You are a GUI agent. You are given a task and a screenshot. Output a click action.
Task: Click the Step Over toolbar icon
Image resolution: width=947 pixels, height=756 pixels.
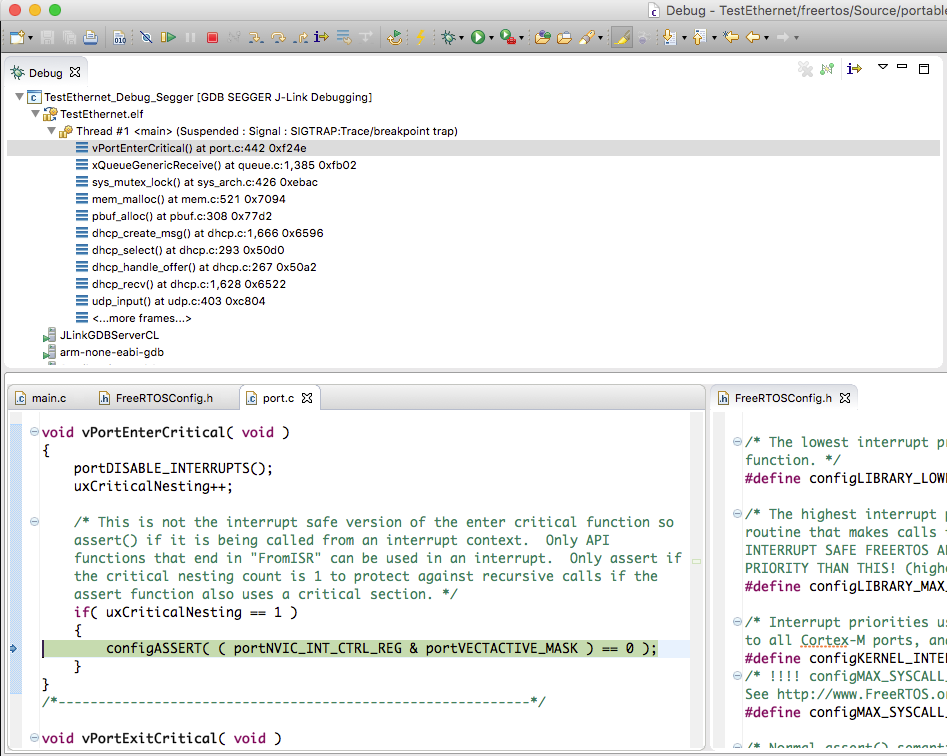point(278,37)
